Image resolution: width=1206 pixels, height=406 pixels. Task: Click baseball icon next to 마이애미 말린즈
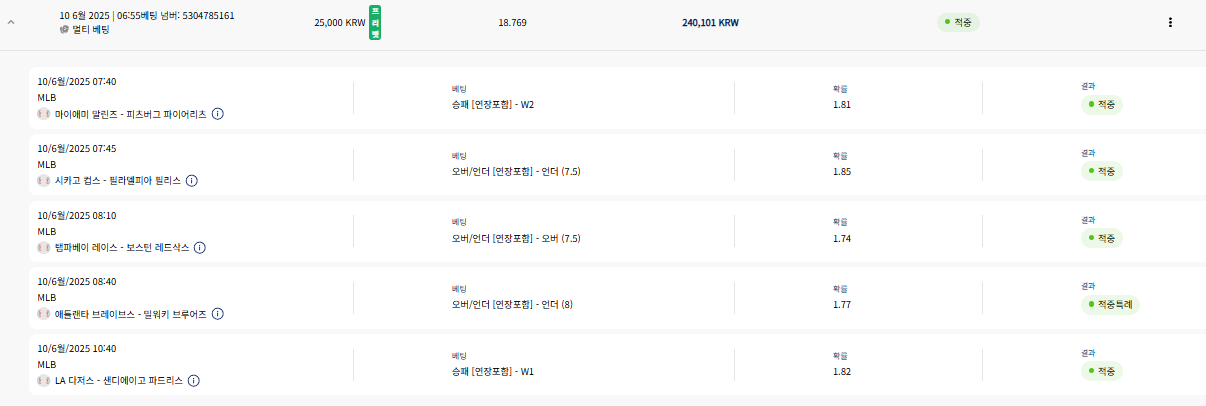tap(43, 114)
